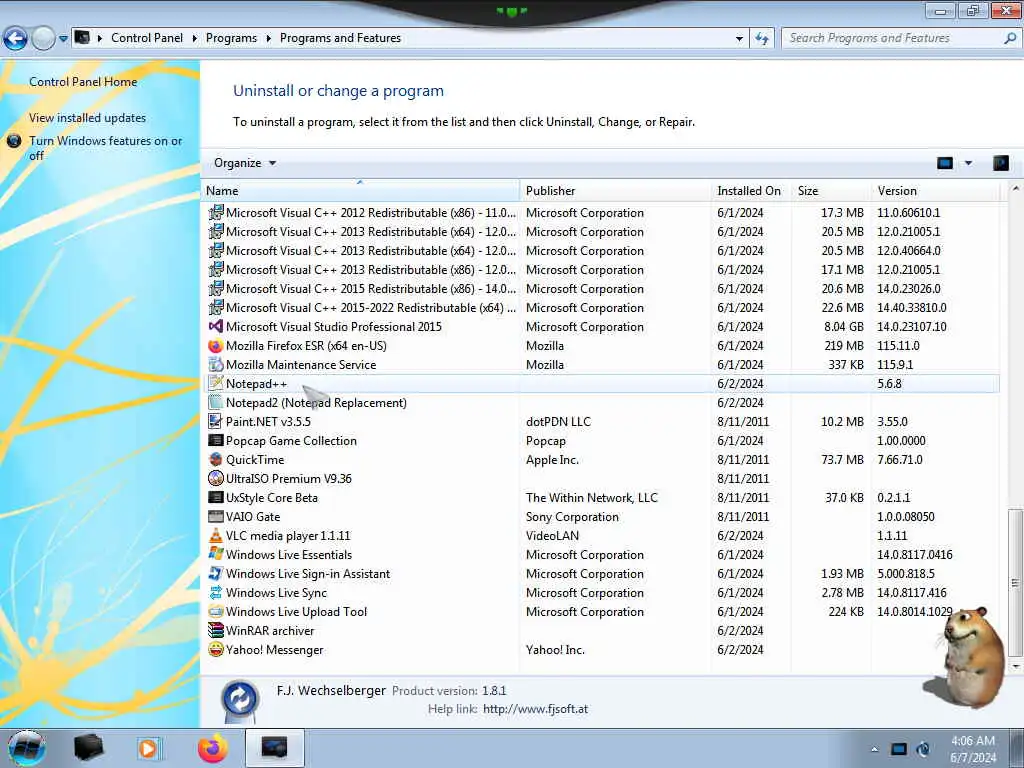Click the Yahoo! Messenger smiley icon
1024x768 pixels.
pyautogui.click(x=216, y=649)
